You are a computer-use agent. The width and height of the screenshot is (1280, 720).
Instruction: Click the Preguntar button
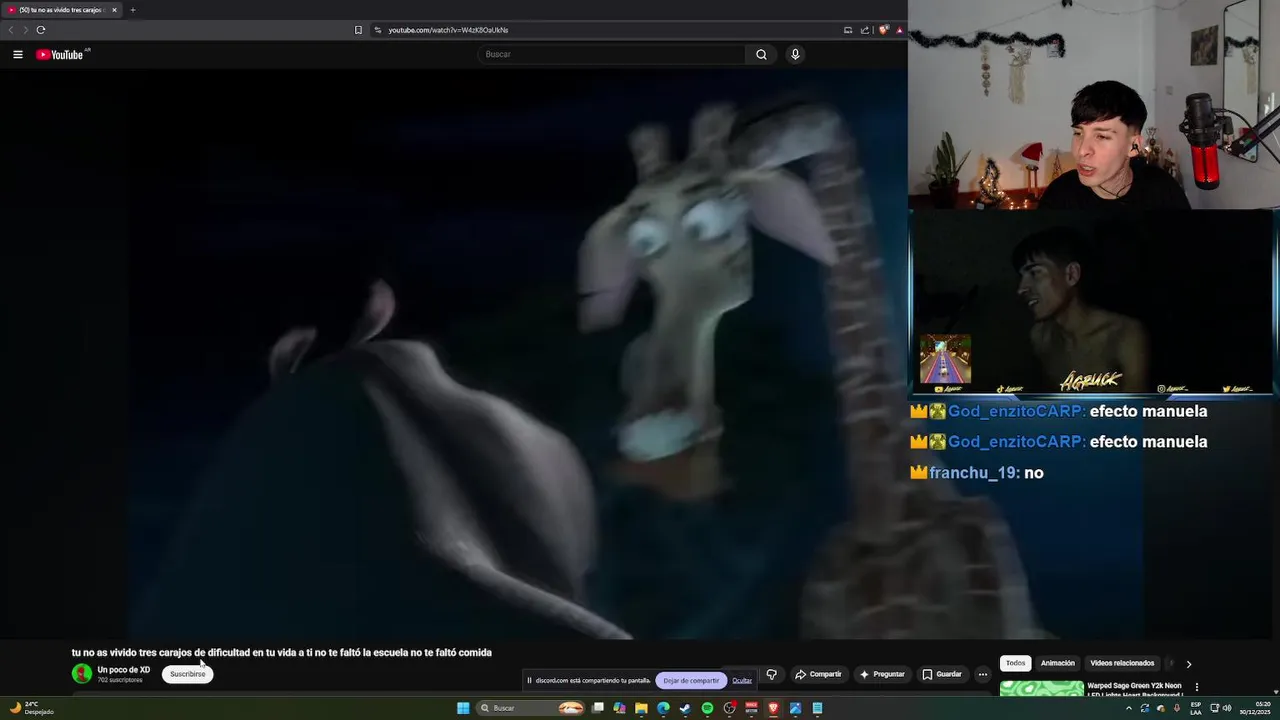881,674
